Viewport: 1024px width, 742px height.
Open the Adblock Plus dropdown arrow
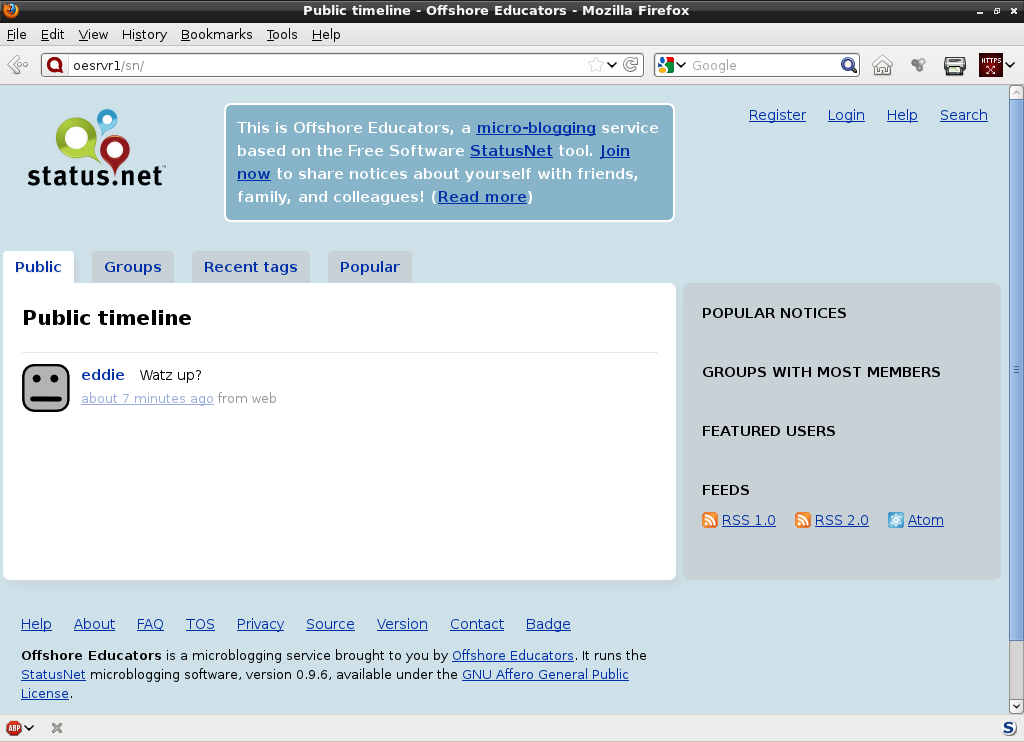(29, 728)
